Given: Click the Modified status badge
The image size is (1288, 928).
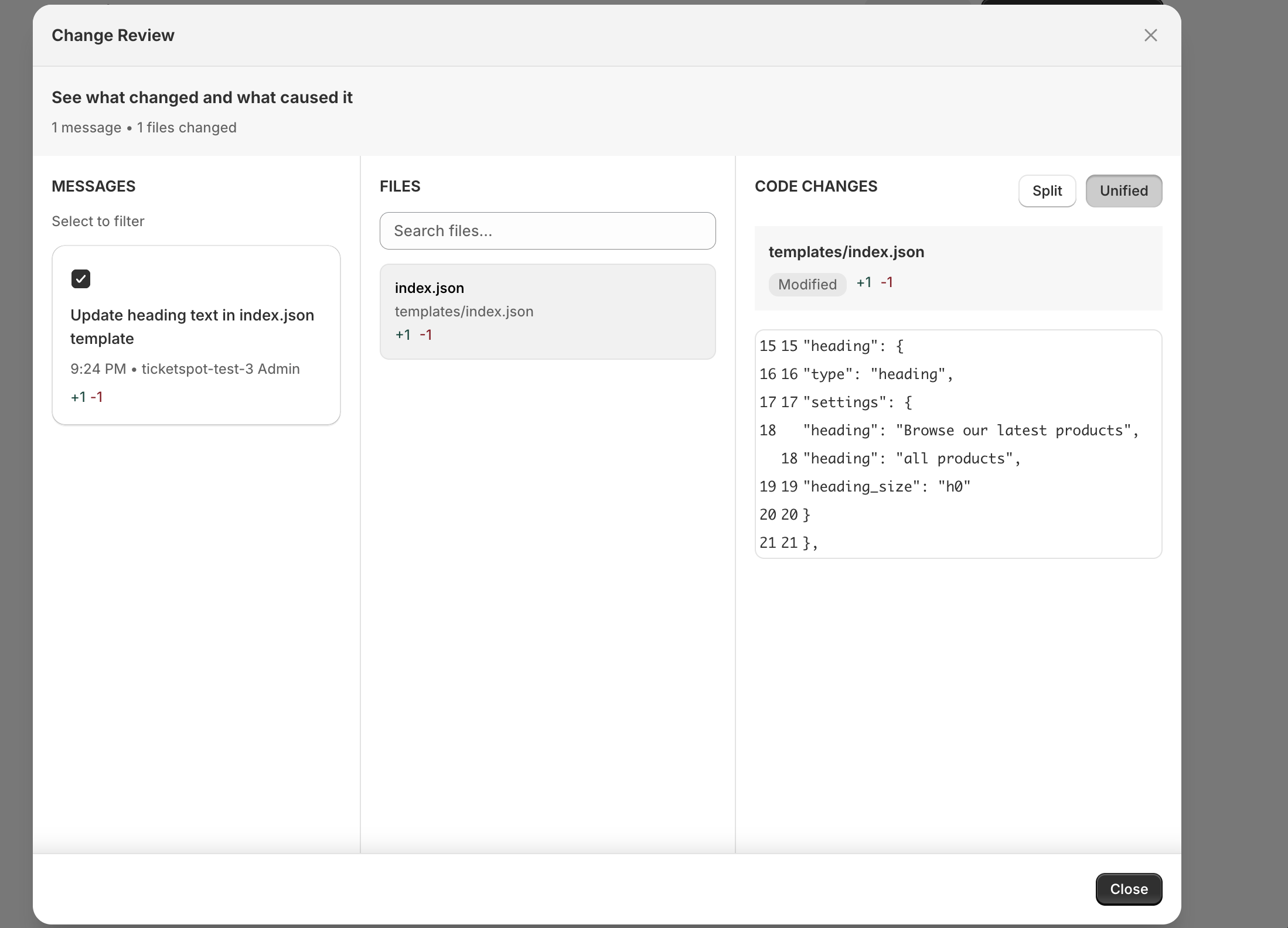Looking at the screenshot, I should (x=807, y=285).
